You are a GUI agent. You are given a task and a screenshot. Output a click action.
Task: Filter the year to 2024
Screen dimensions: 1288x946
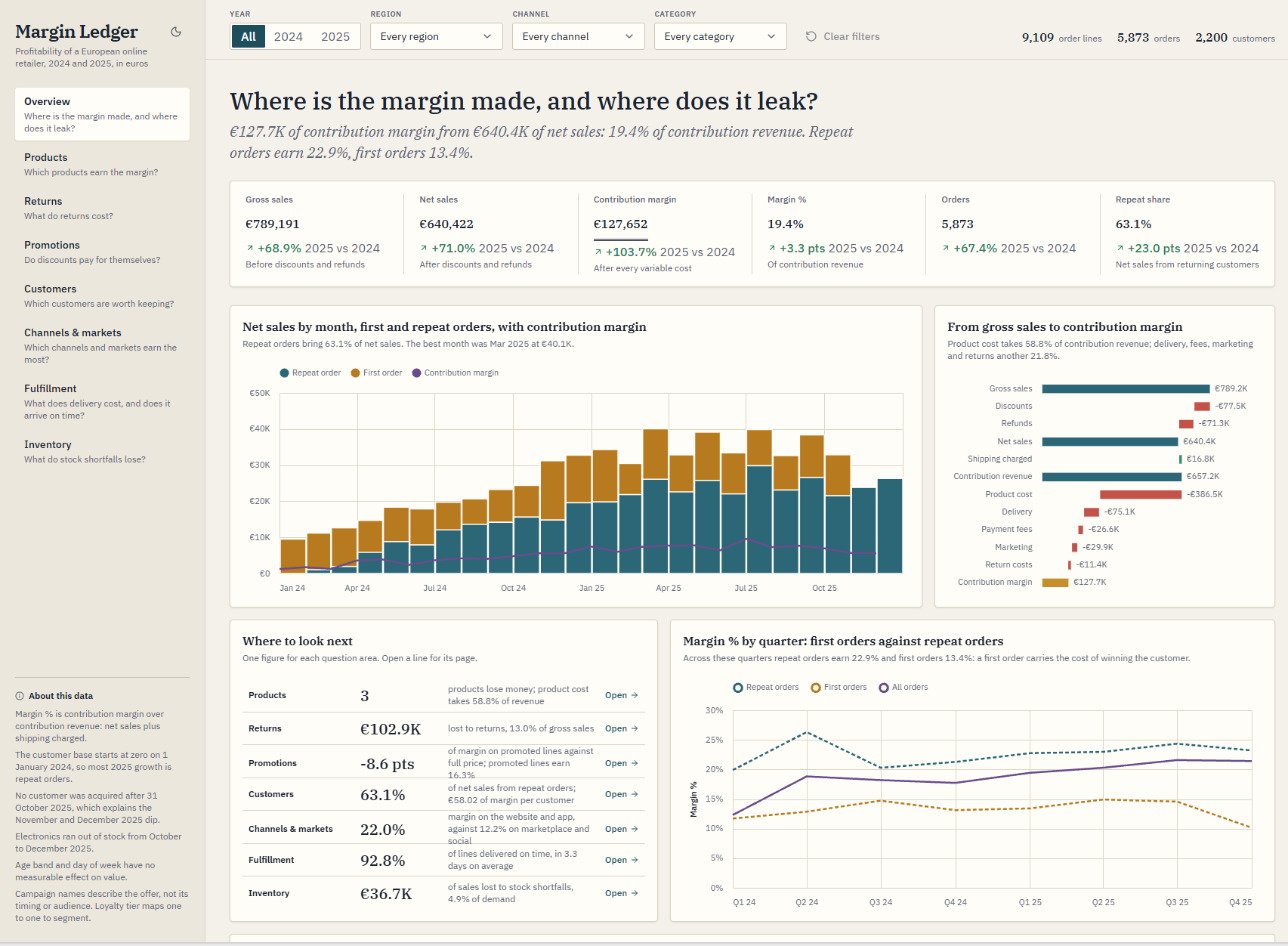coord(288,36)
